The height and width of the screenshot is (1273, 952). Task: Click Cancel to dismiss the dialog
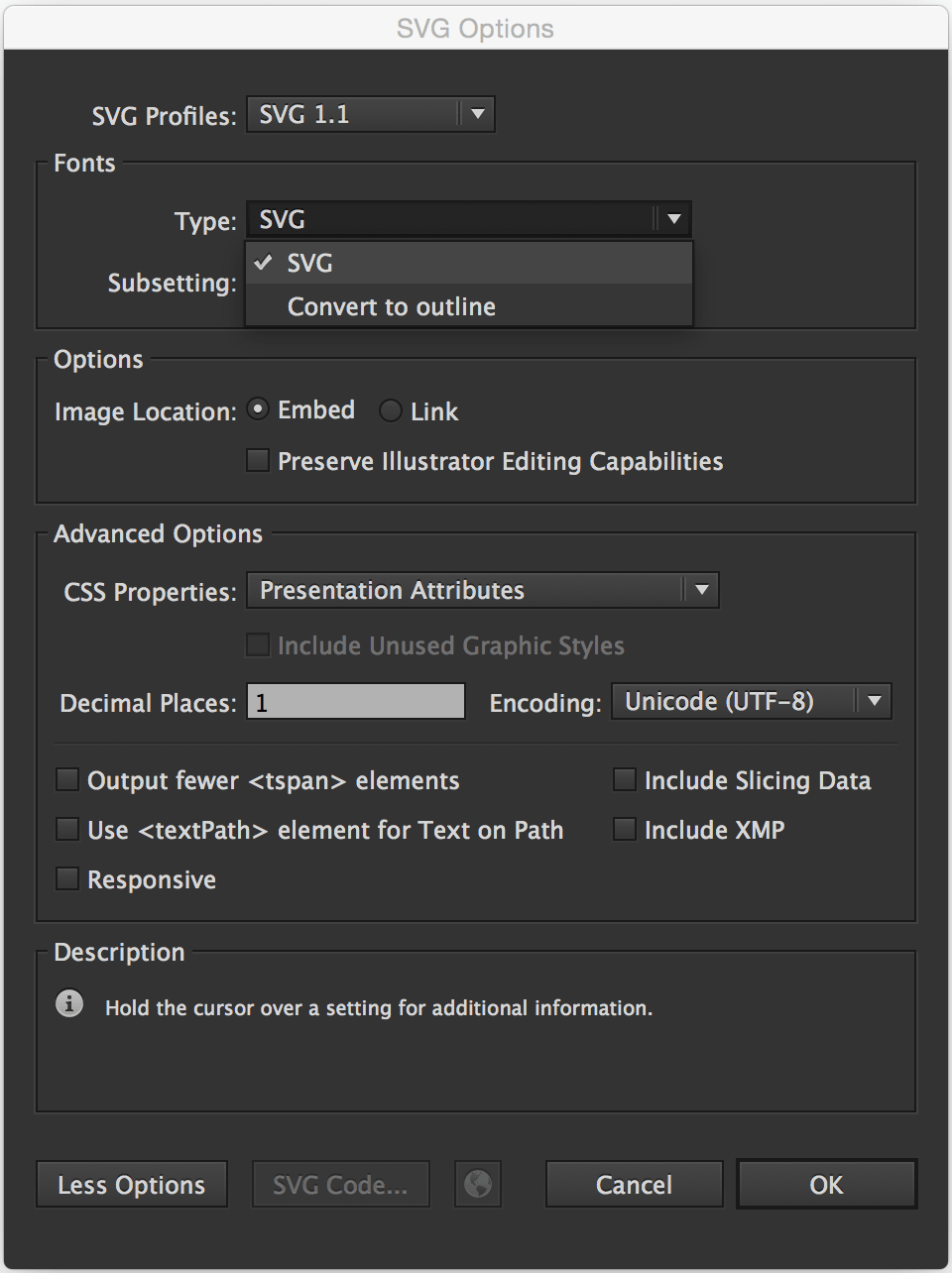634,1185
